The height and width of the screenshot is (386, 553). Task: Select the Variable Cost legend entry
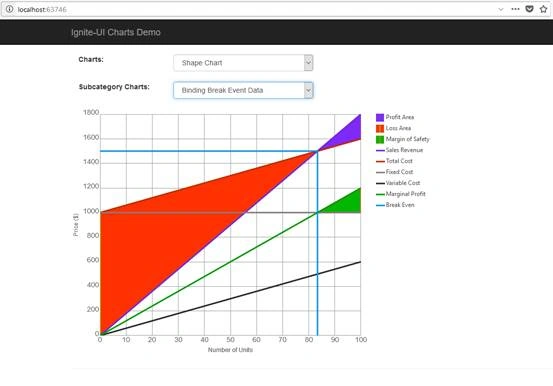pyautogui.click(x=398, y=183)
